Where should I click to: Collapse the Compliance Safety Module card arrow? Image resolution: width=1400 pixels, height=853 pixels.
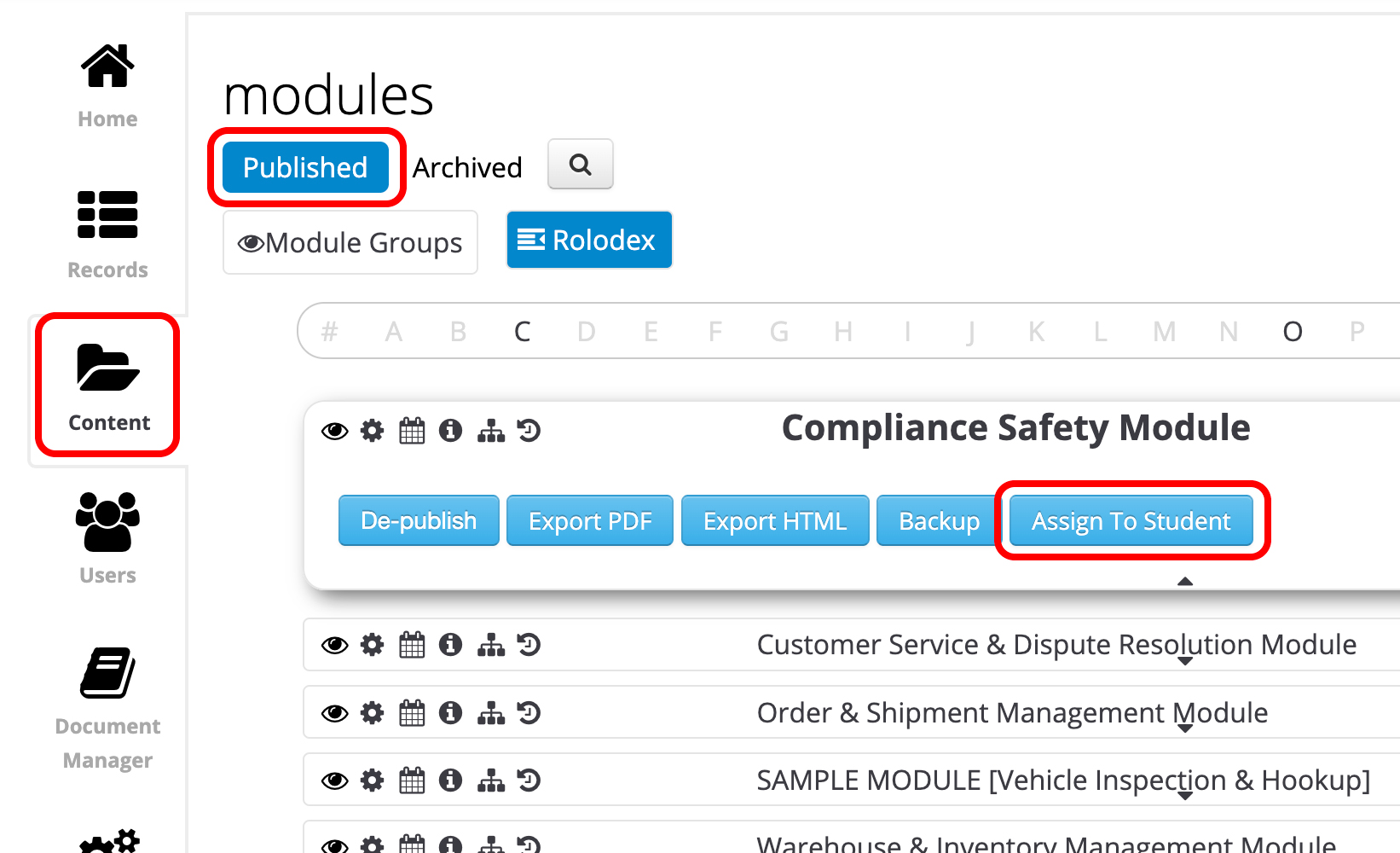point(1185,582)
